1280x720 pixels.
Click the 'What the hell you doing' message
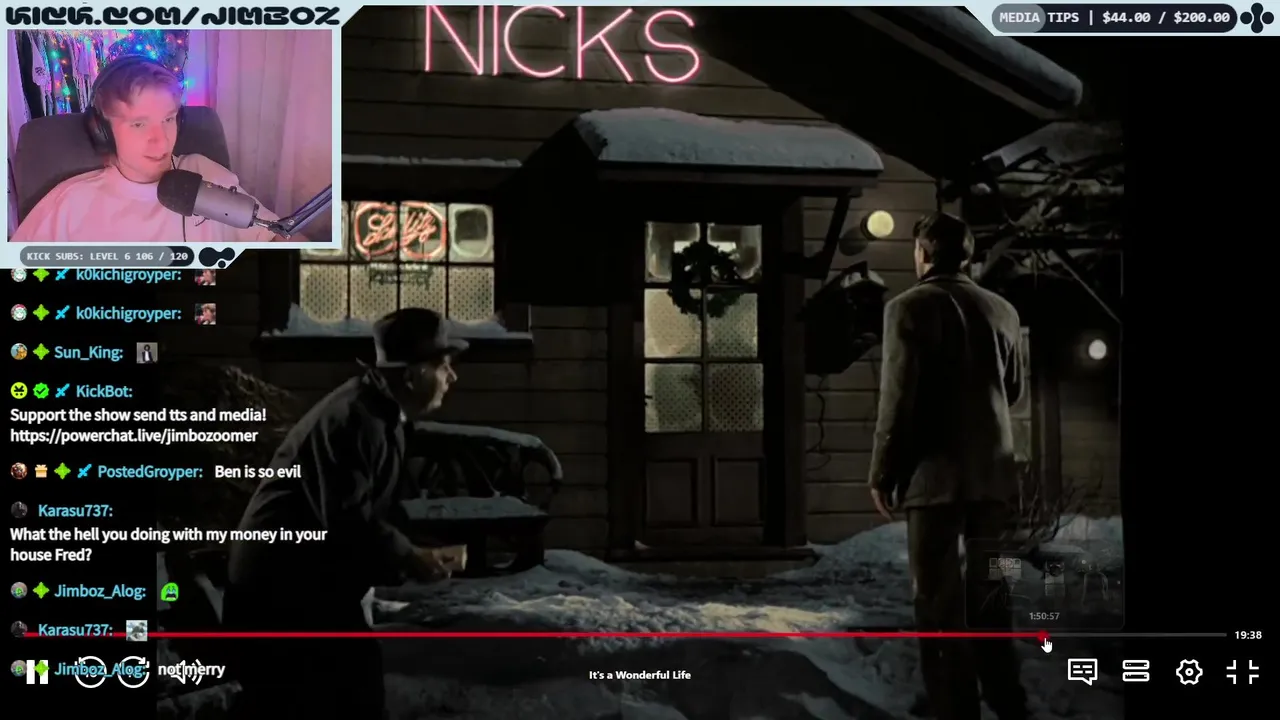(x=169, y=545)
